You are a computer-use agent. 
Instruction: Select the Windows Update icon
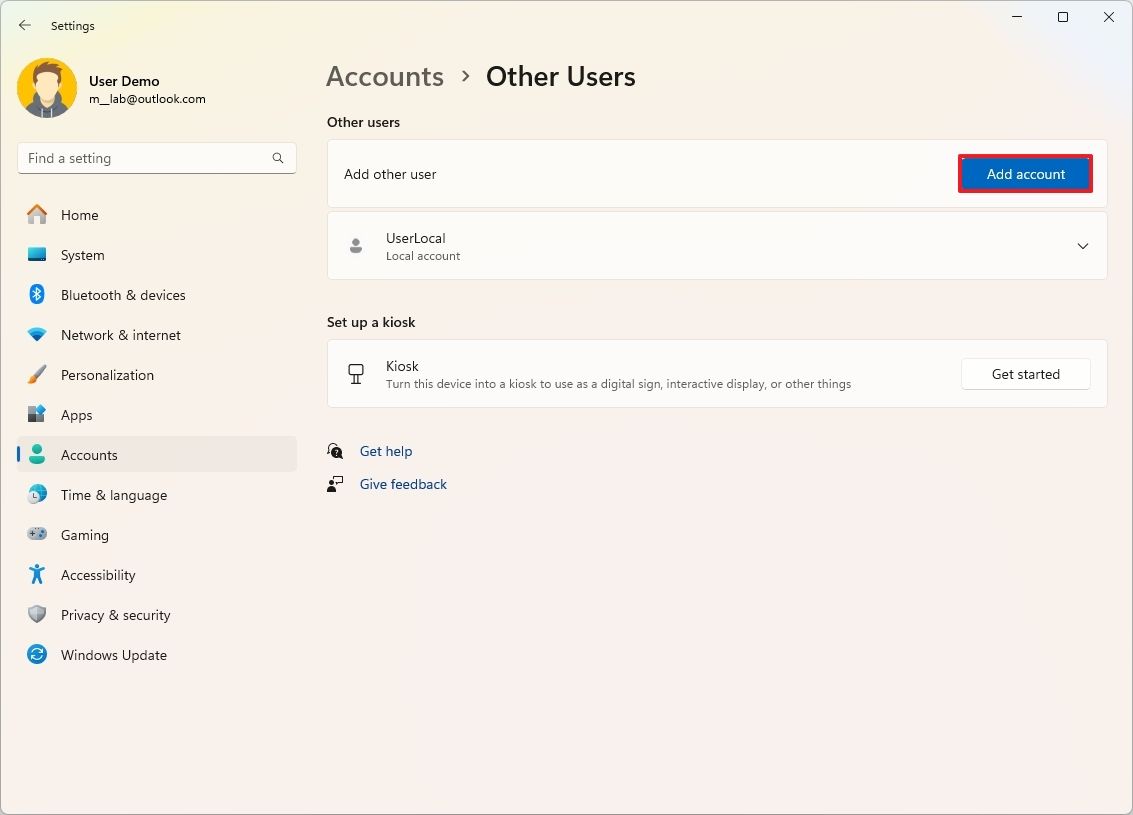[x=37, y=655]
